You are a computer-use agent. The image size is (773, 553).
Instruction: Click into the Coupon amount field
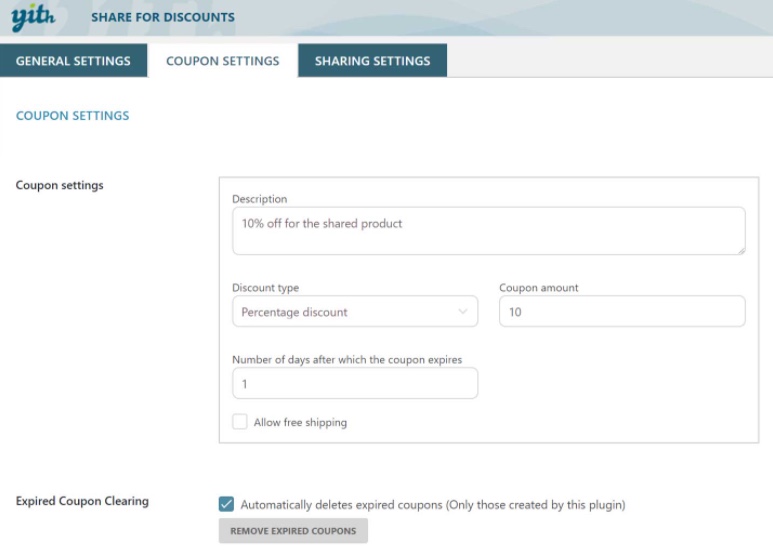click(621, 312)
